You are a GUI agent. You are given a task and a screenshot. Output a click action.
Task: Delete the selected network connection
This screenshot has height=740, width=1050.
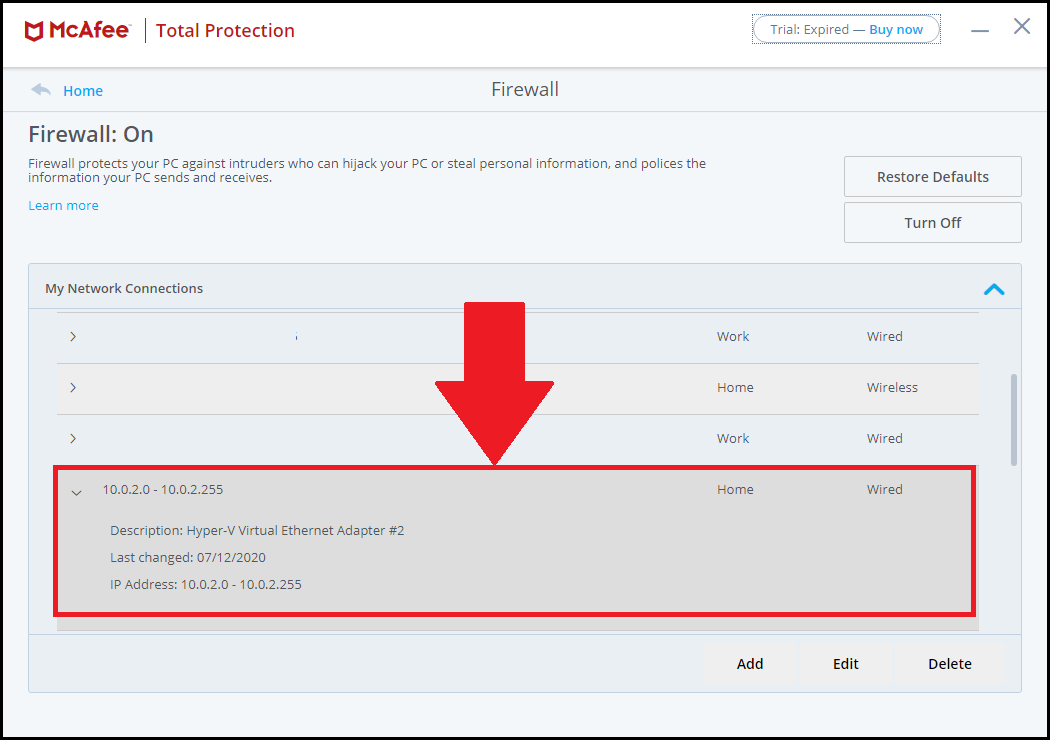[x=949, y=664]
